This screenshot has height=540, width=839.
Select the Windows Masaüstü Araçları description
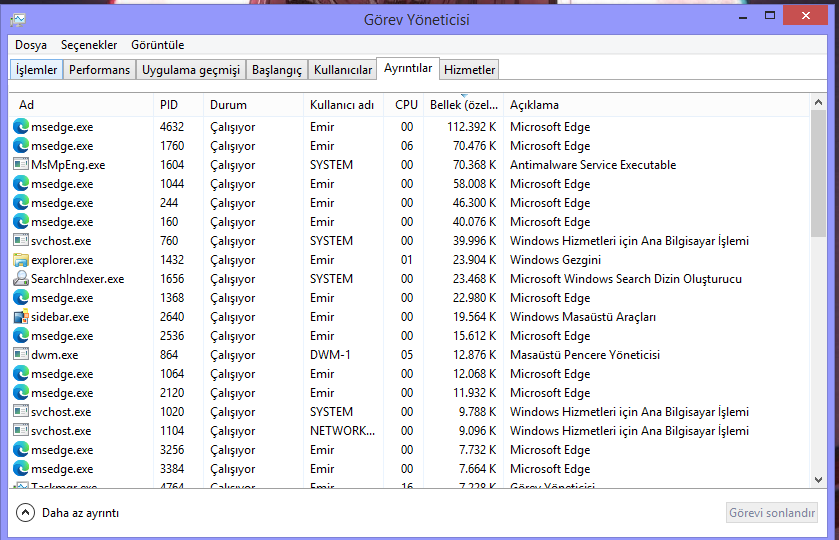tap(583, 317)
